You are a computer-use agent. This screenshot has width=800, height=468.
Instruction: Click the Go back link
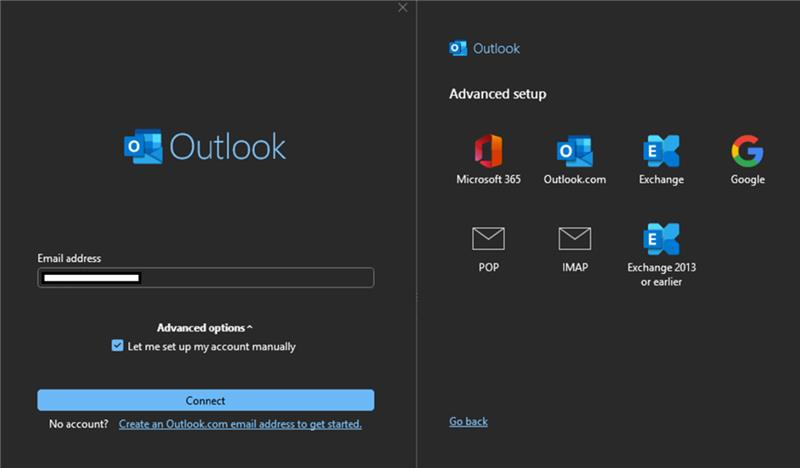[x=468, y=422]
